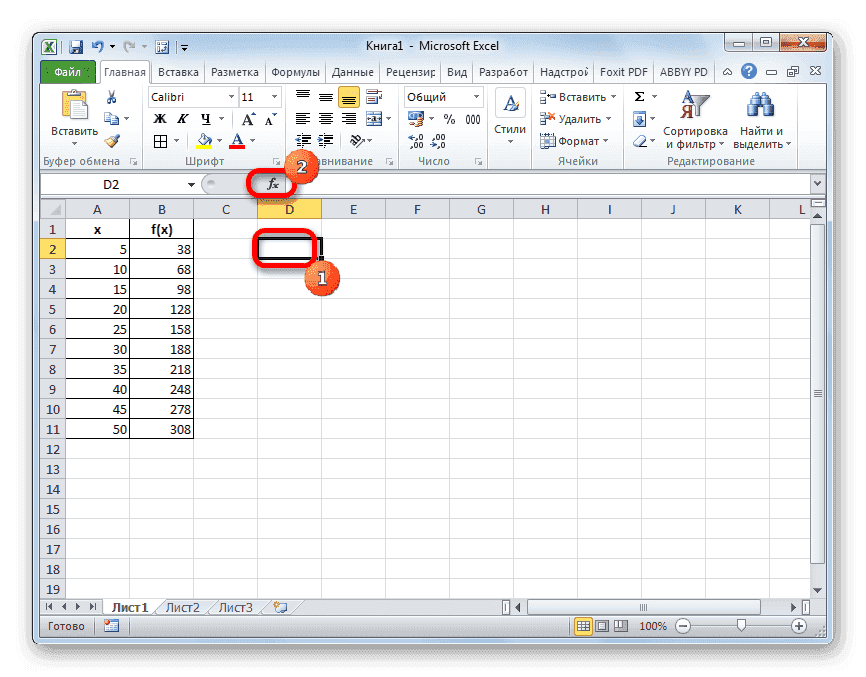Click the Save icon on Quick Access toolbar
This screenshot has height=677, width=866.
click(x=75, y=46)
